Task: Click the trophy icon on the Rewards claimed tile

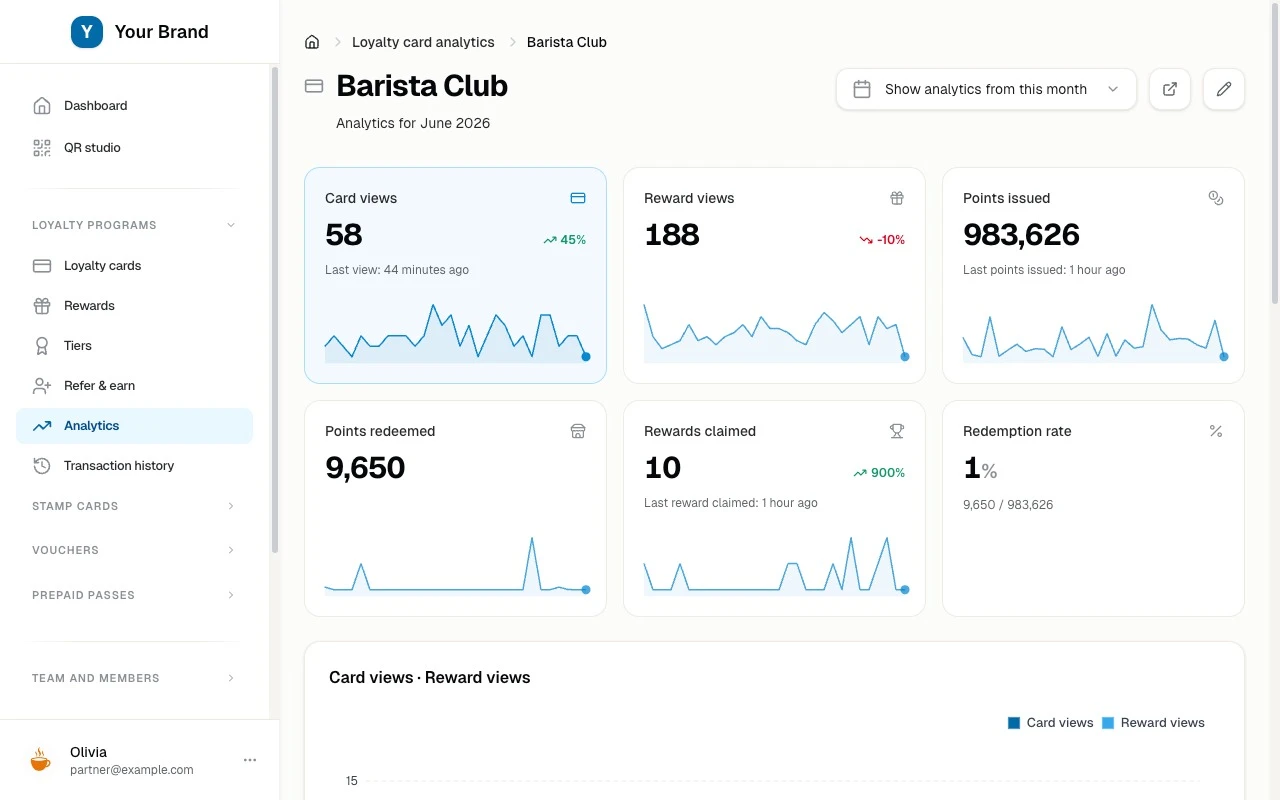Action: coord(897,431)
